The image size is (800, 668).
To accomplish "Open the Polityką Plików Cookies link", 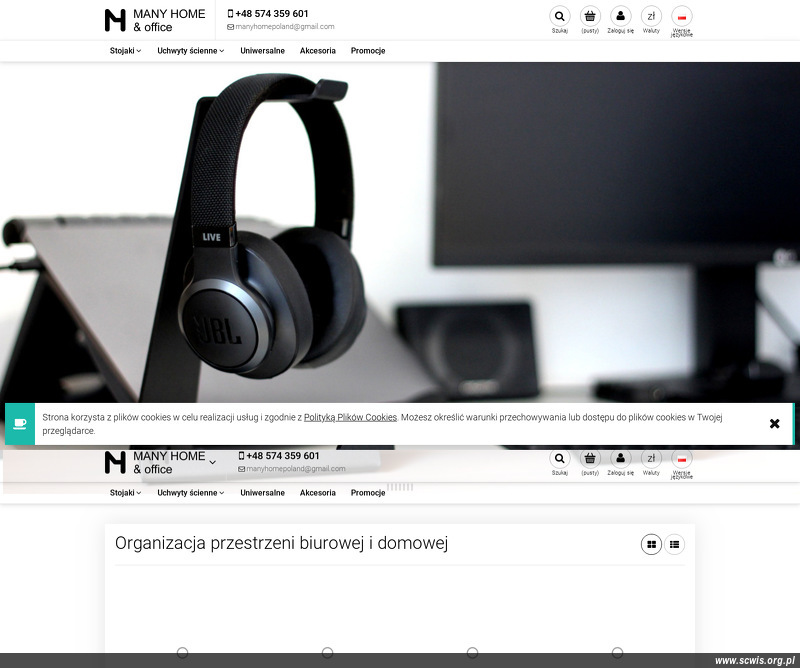I will [x=350, y=417].
